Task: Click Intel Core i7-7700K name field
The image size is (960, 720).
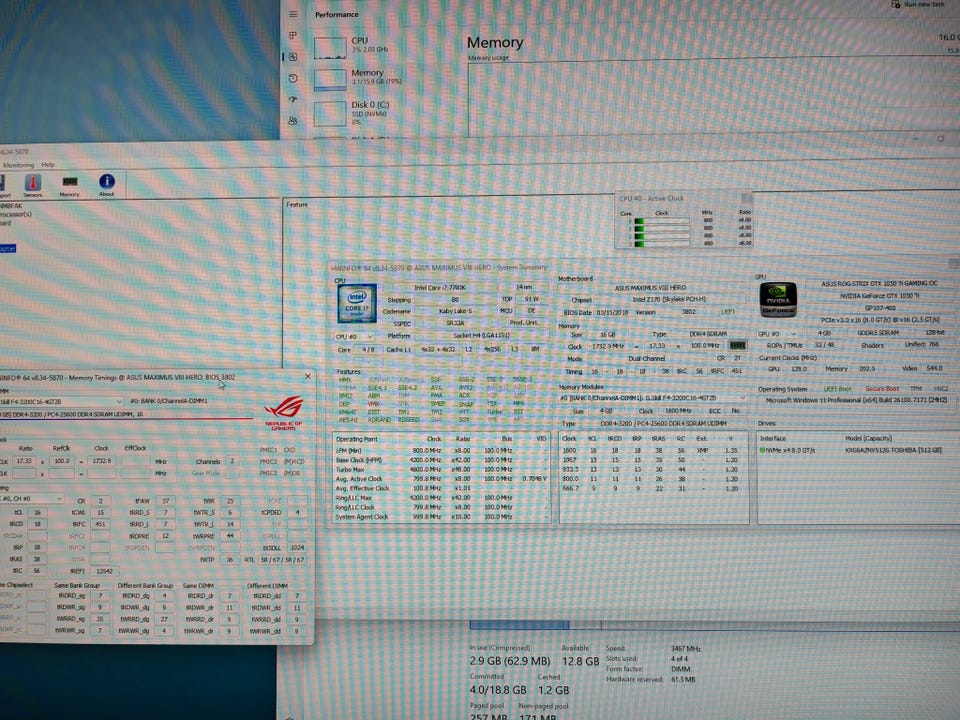Action: (x=440, y=287)
